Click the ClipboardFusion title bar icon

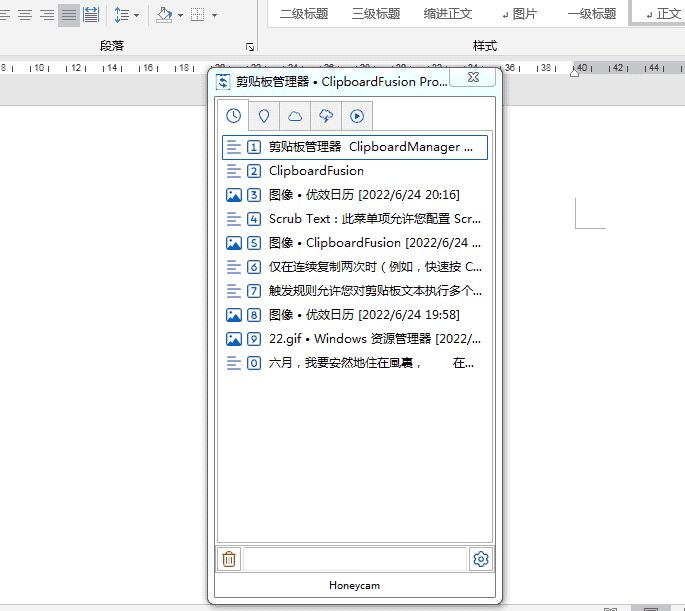coord(223,82)
